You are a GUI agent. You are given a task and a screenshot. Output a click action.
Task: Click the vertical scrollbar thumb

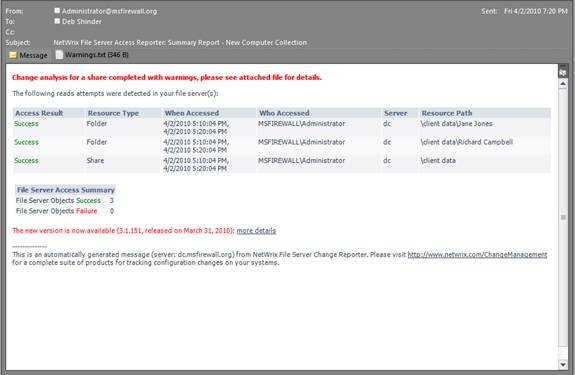point(563,217)
